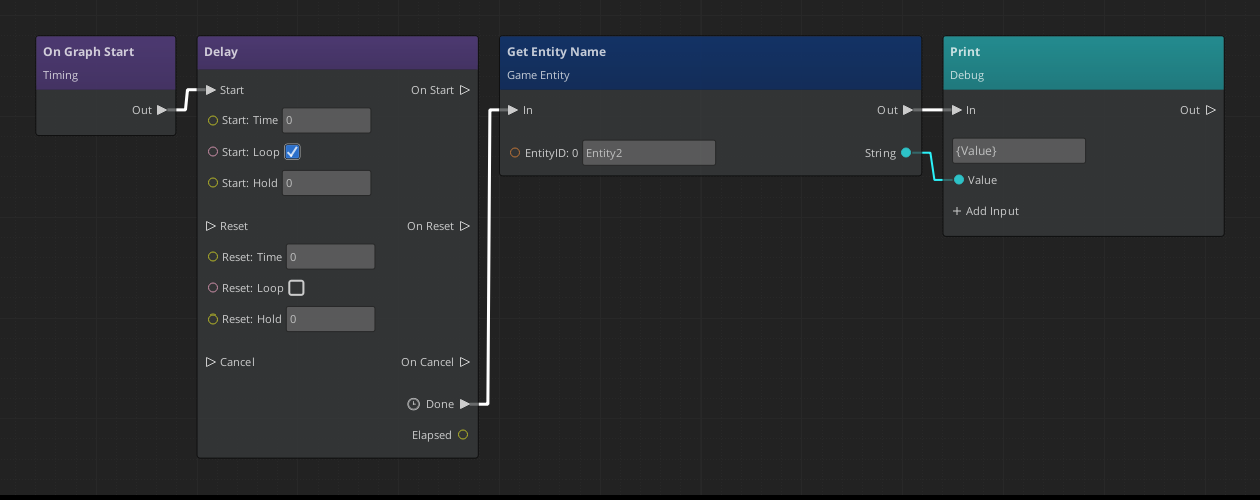Click the Start: Loop port circle
Screen dimensions: 1260x500
212,152
